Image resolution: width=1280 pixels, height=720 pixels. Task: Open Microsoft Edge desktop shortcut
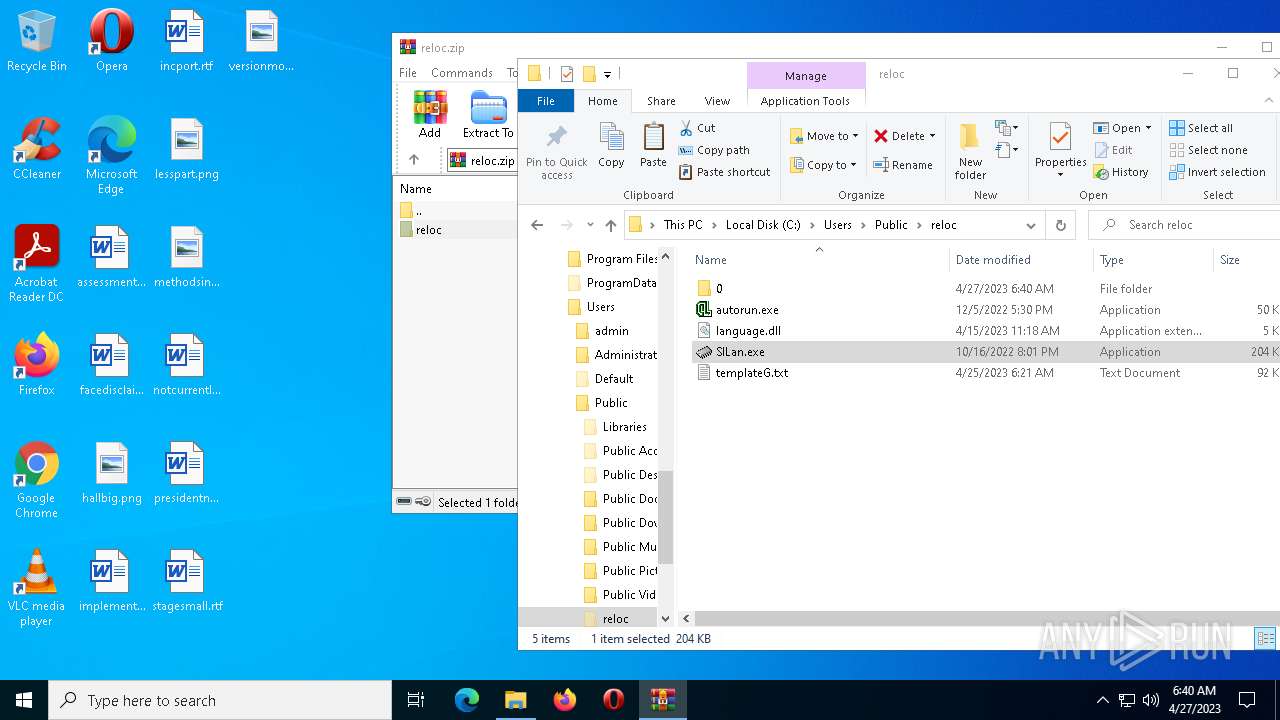coord(111,156)
